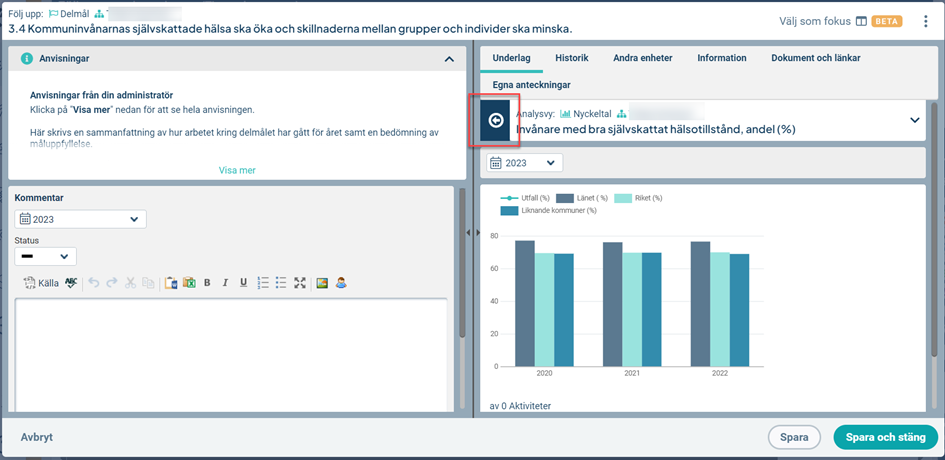Open Dokument och länkar tab
Viewport: 945px width, 460px height.
coord(815,58)
